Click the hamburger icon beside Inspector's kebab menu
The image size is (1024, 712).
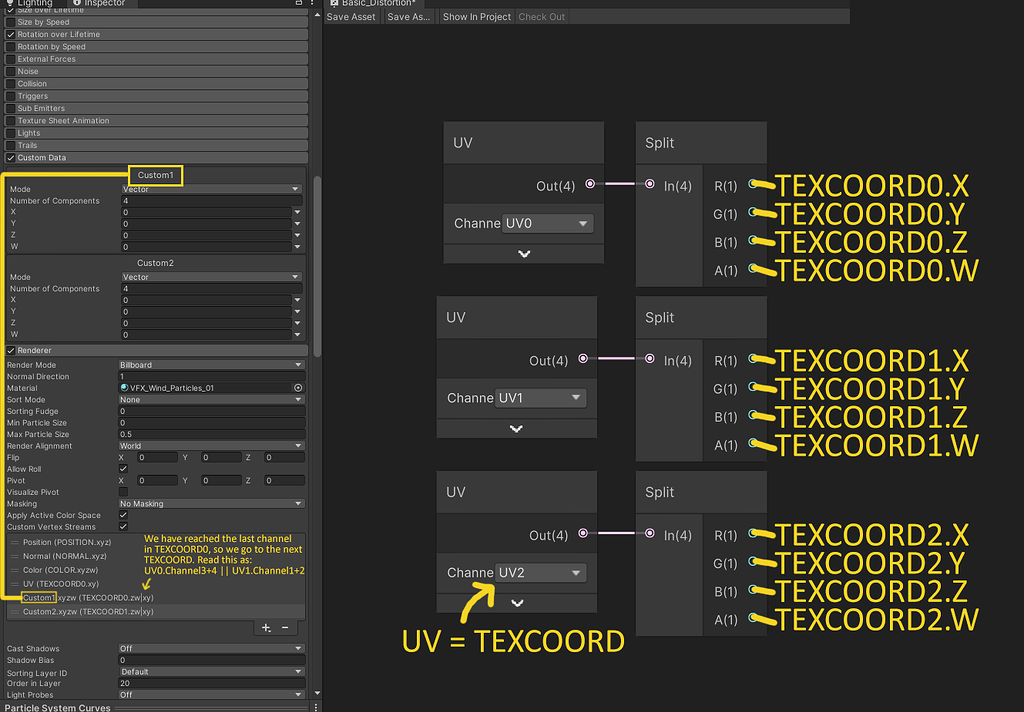[298, 3]
